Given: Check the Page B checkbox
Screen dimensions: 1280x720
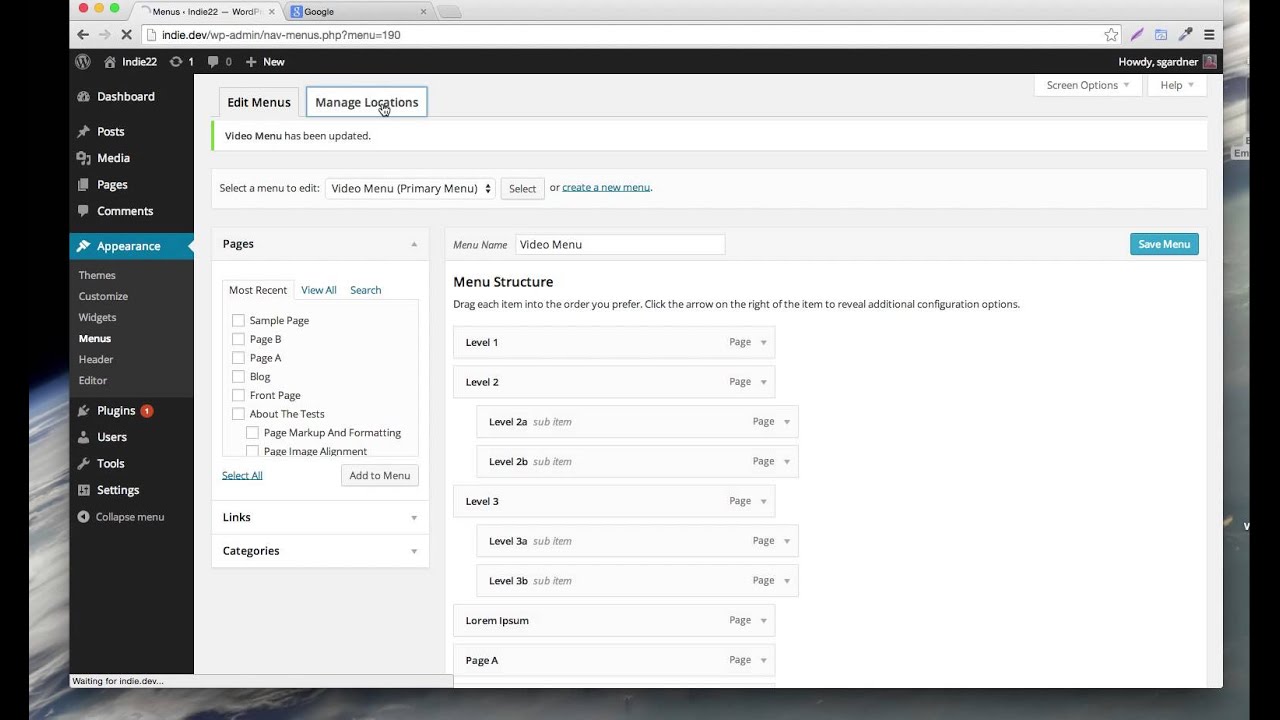Looking at the screenshot, I should coord(238,339).
